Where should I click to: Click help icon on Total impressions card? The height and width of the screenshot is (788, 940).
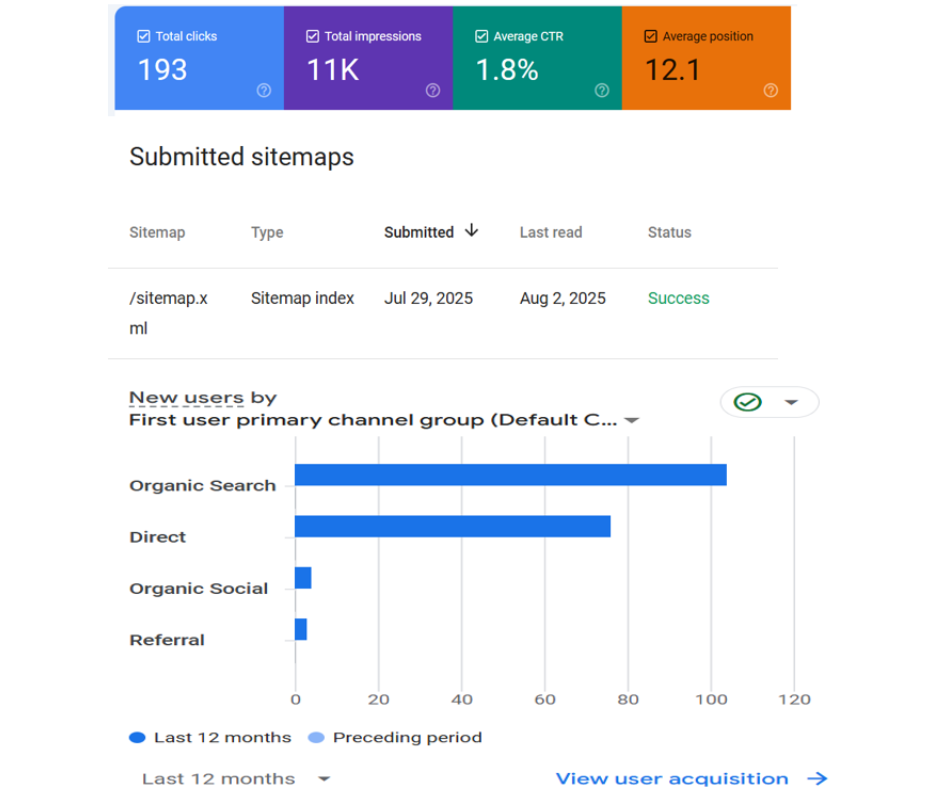(x=433, y=90)
